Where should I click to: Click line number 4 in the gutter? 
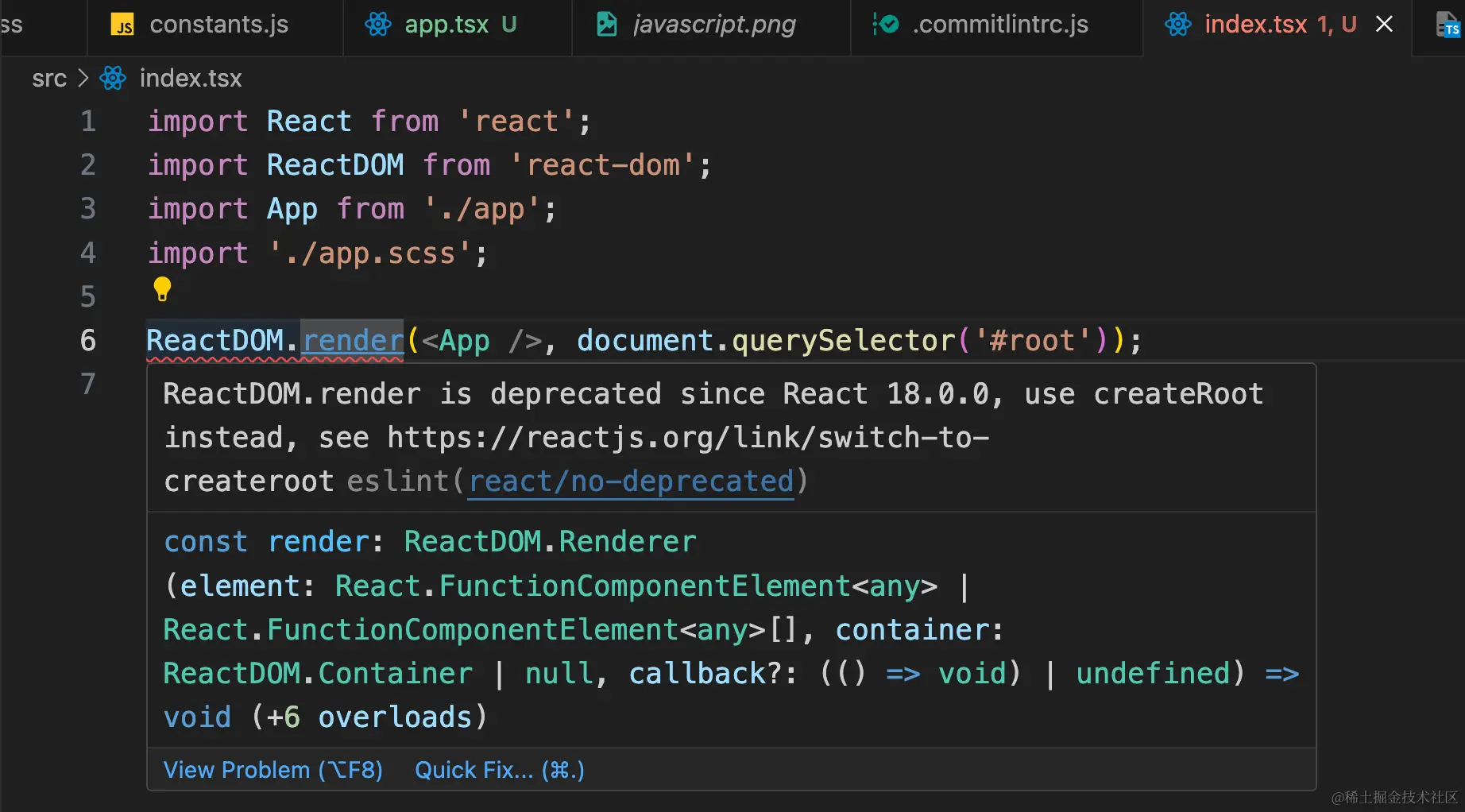88,253
